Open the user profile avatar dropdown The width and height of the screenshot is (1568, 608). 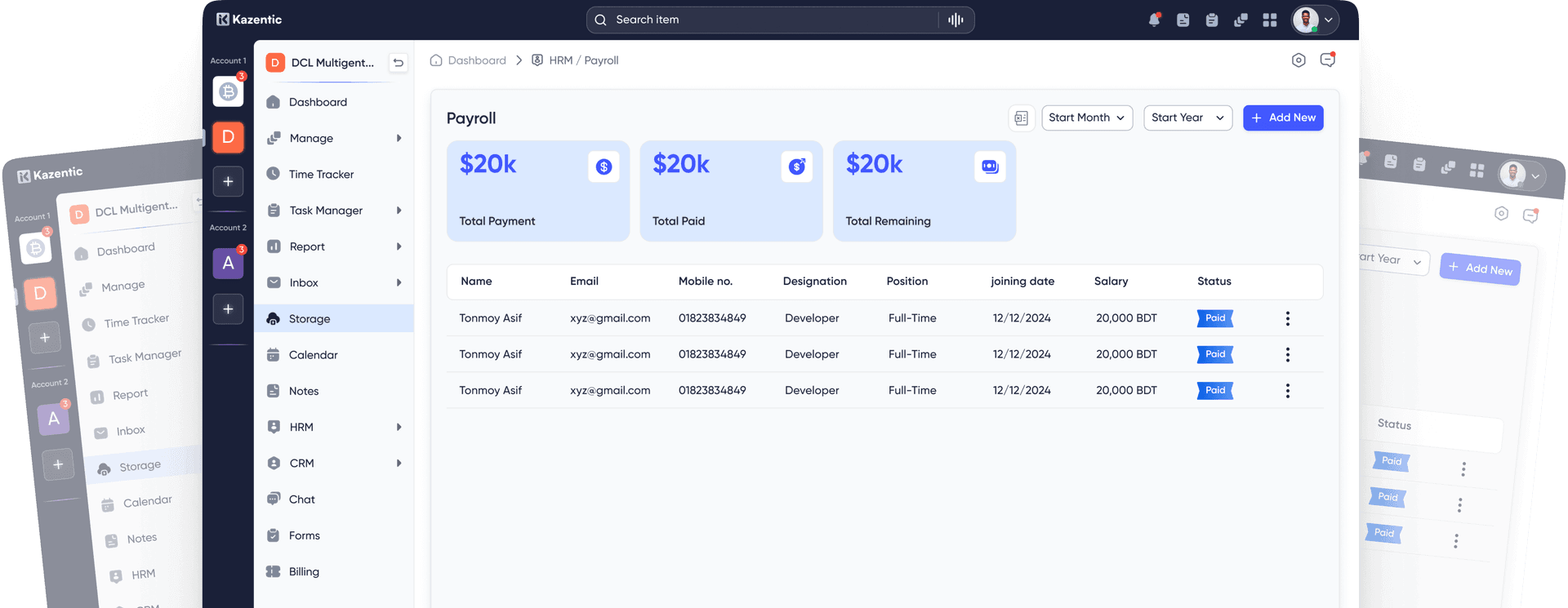click(x=1315, y=20)
